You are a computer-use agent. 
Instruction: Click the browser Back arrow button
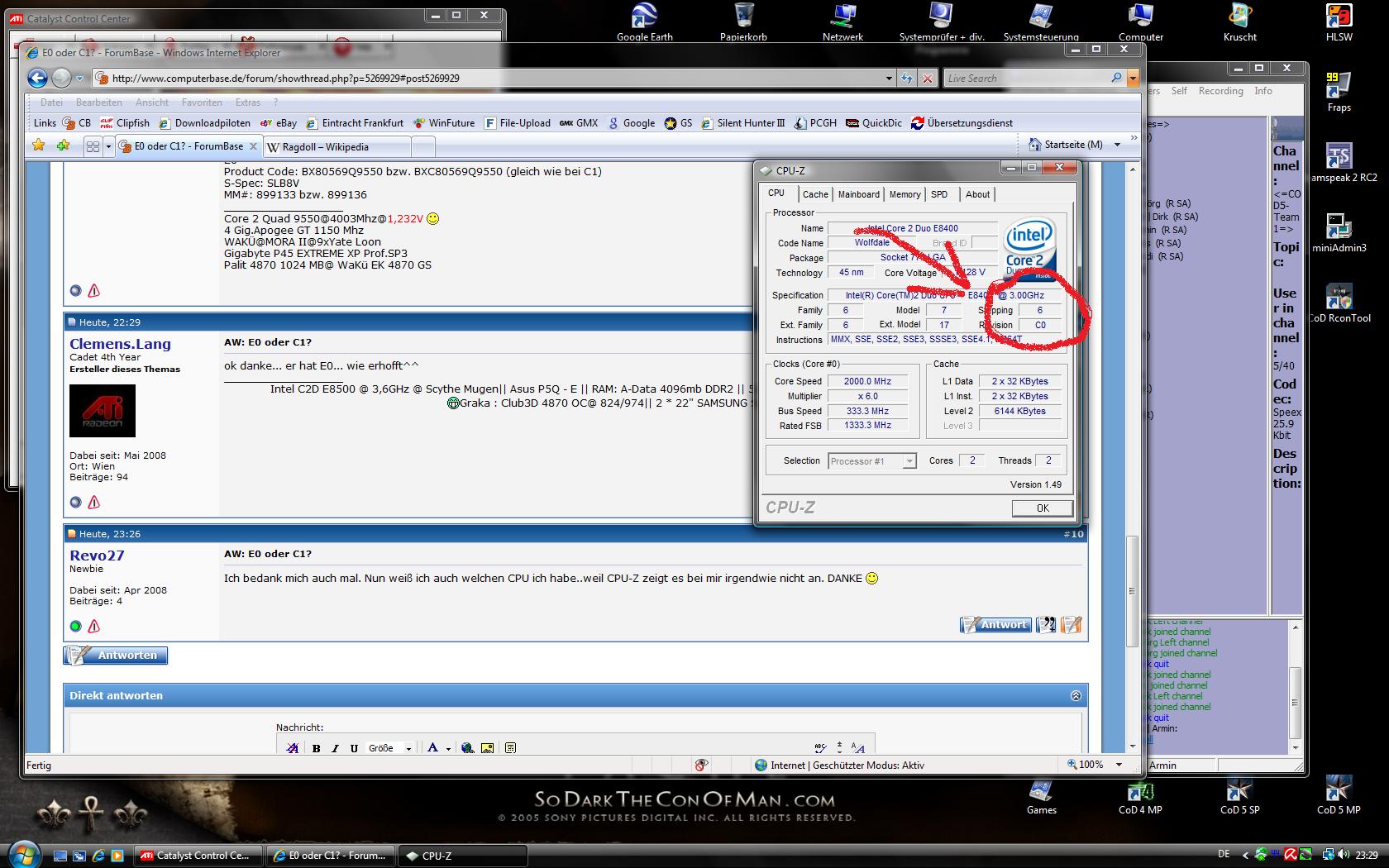point(38,78)
